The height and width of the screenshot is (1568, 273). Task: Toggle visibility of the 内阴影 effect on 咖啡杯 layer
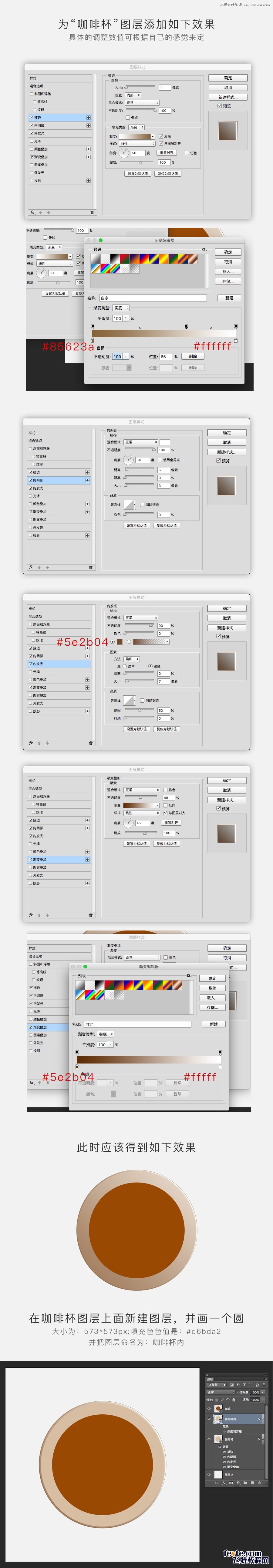225,1456
